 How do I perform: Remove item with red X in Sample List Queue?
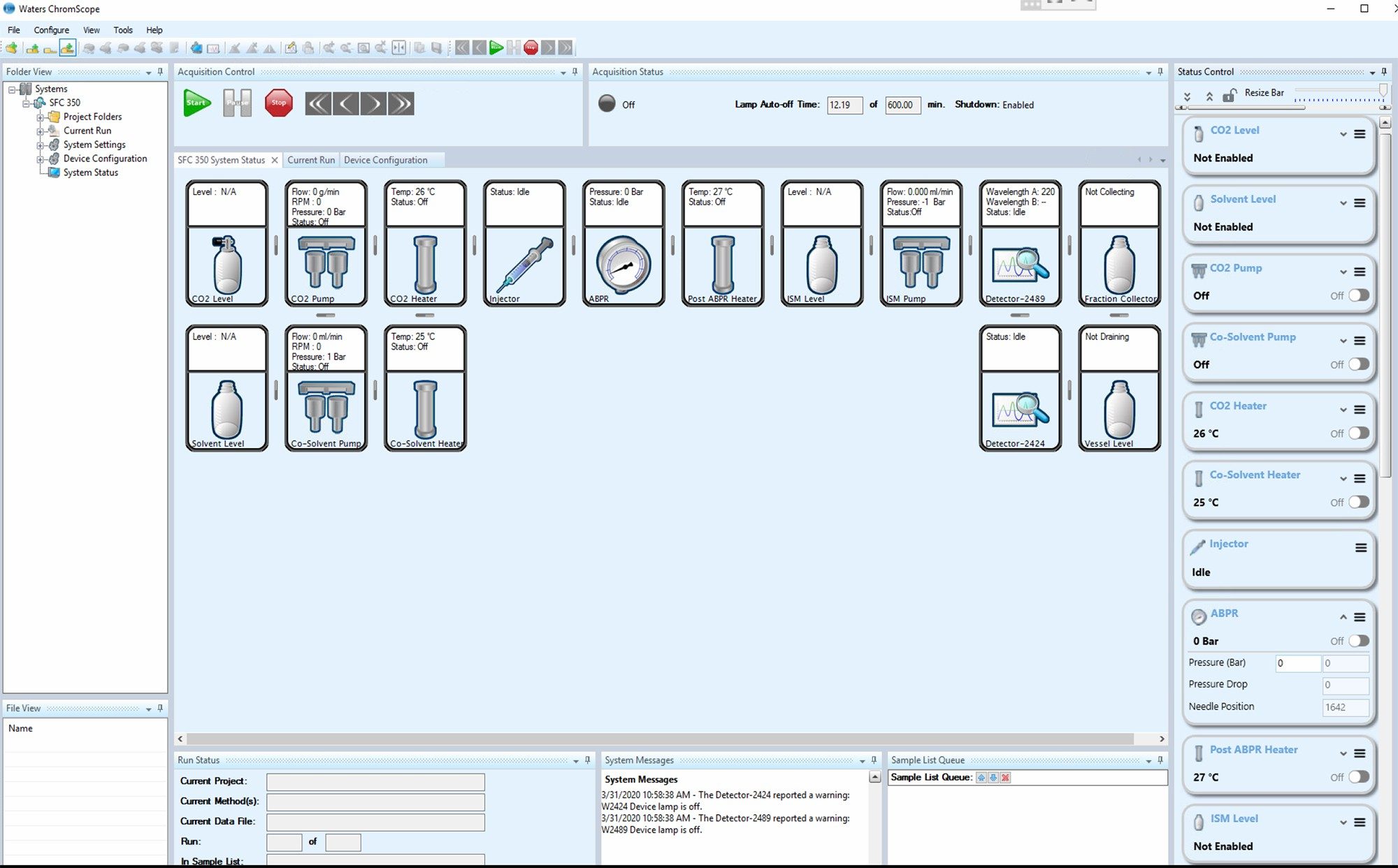click(1005, 778)
